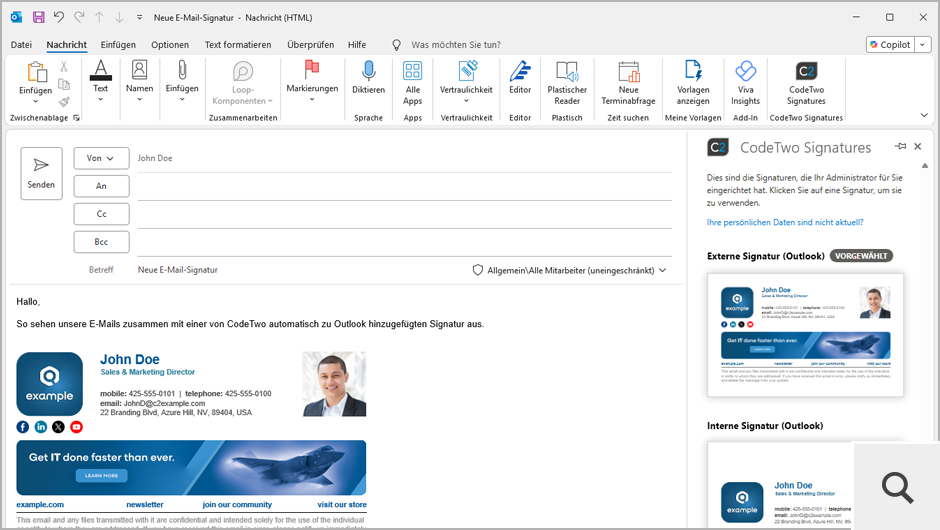Cut selection with the scissors icon
This screenshot has width=940, height=530.
pos(64,67)
